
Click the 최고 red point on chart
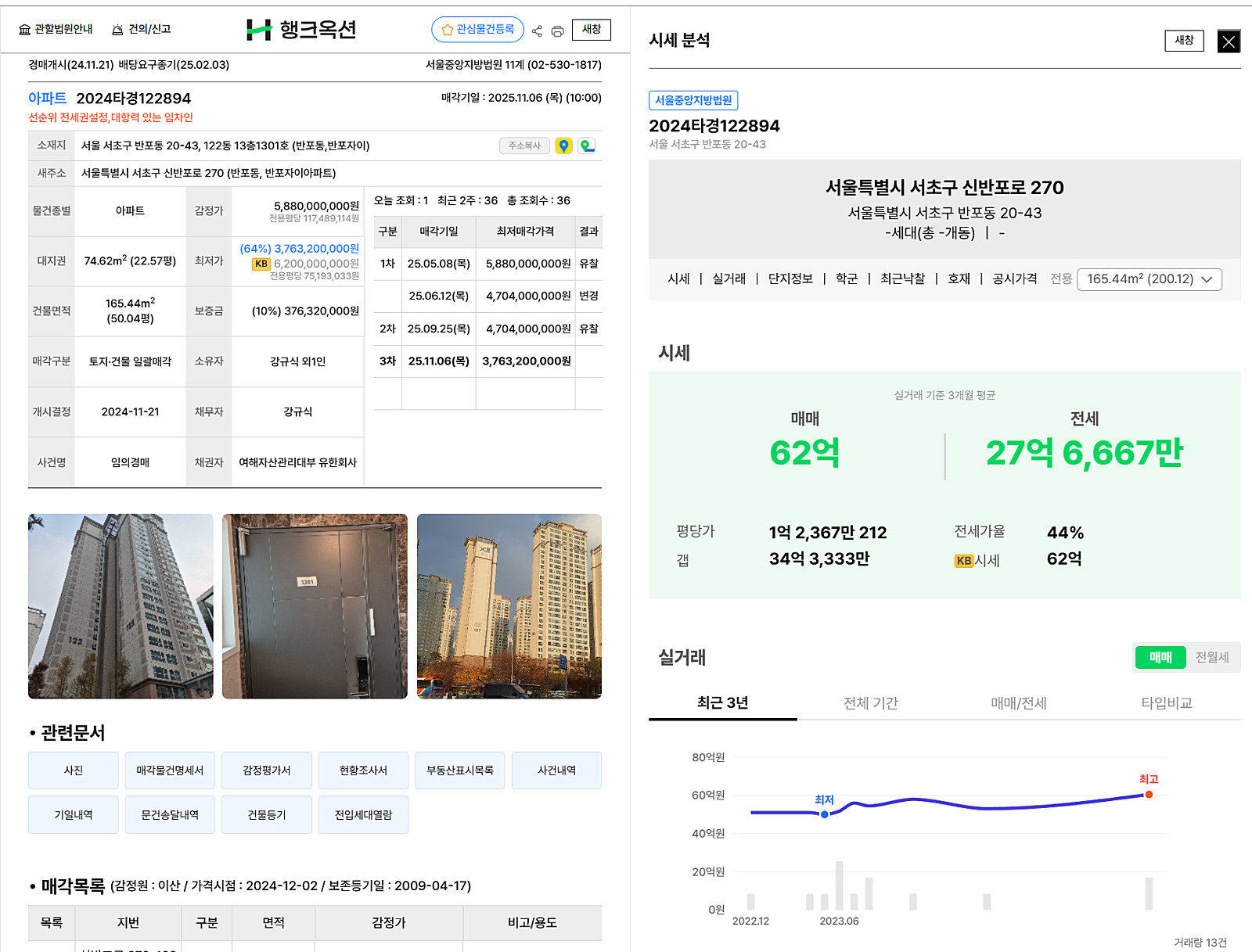(1149, 795)
